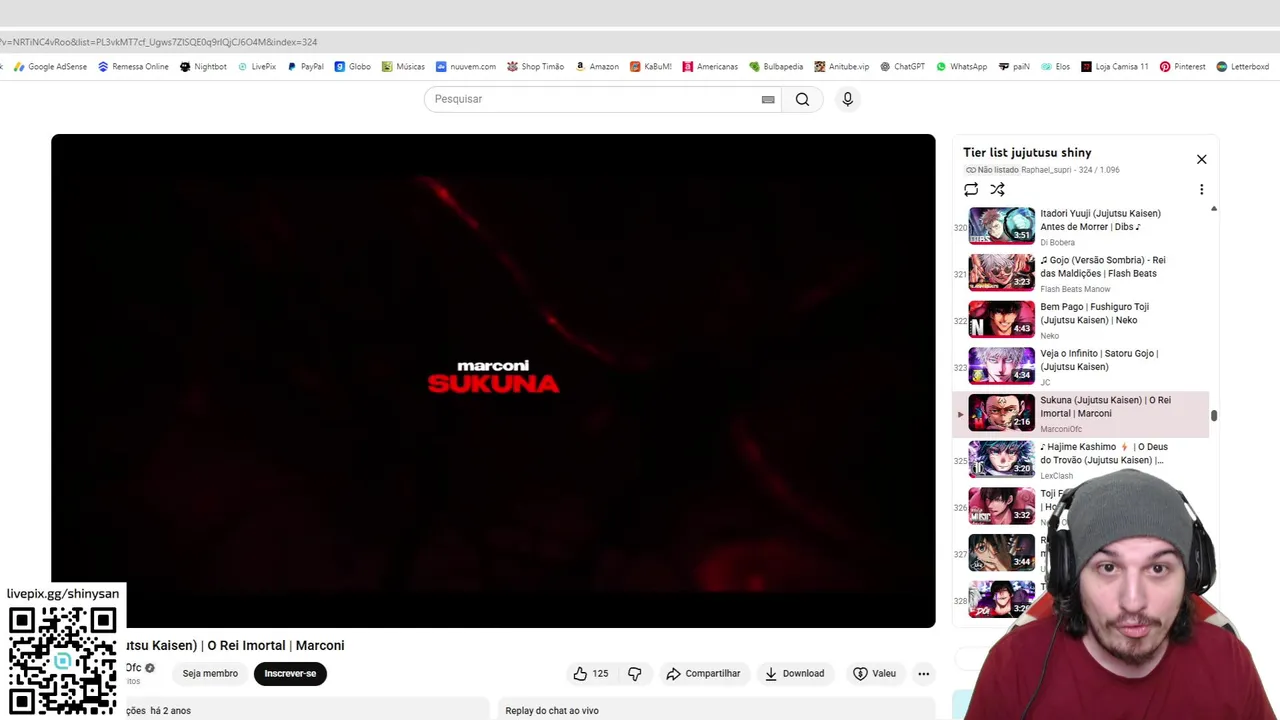Open more actions ellipsis under video
This screenshot has width=1280, height=720.
point(924,674)
